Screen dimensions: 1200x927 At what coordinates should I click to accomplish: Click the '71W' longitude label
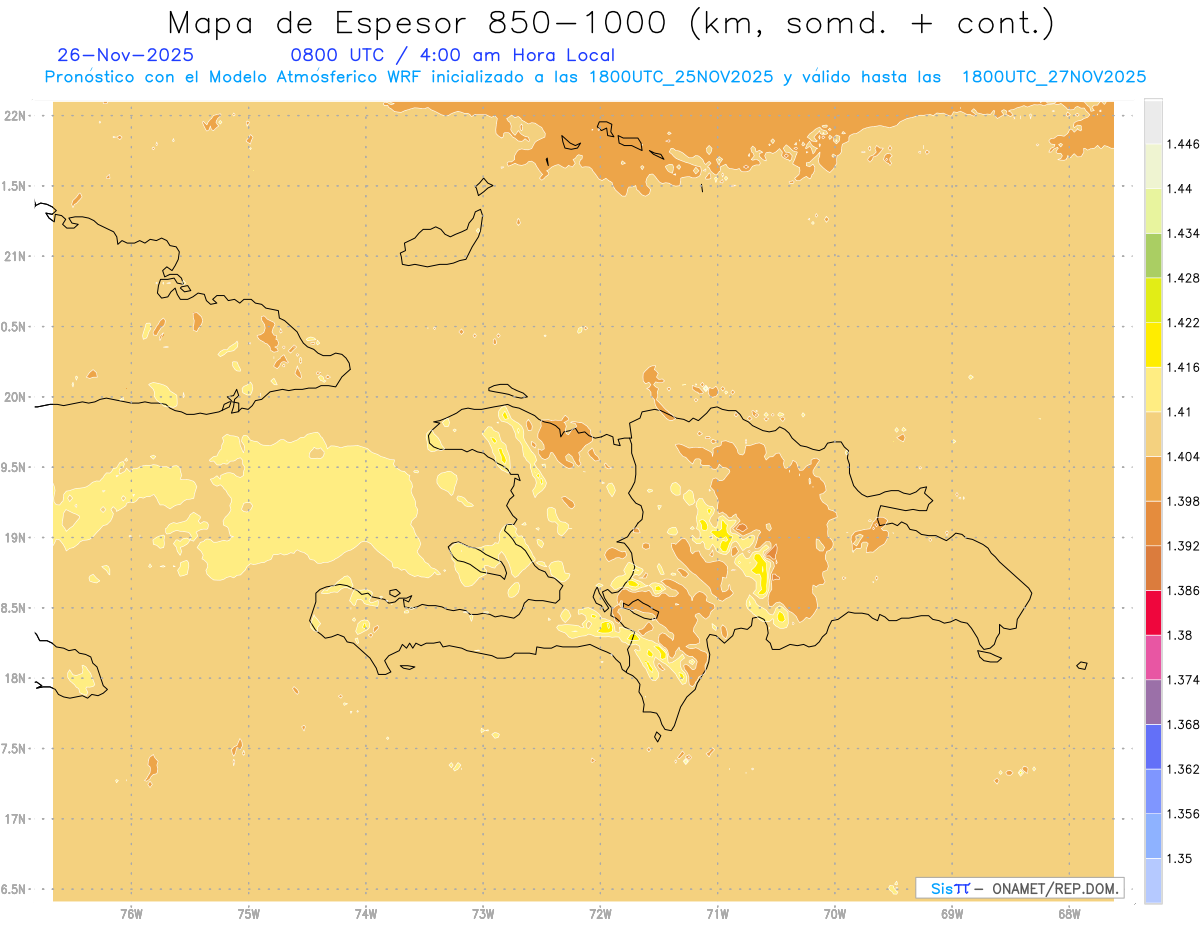click(x=717, y=914)
